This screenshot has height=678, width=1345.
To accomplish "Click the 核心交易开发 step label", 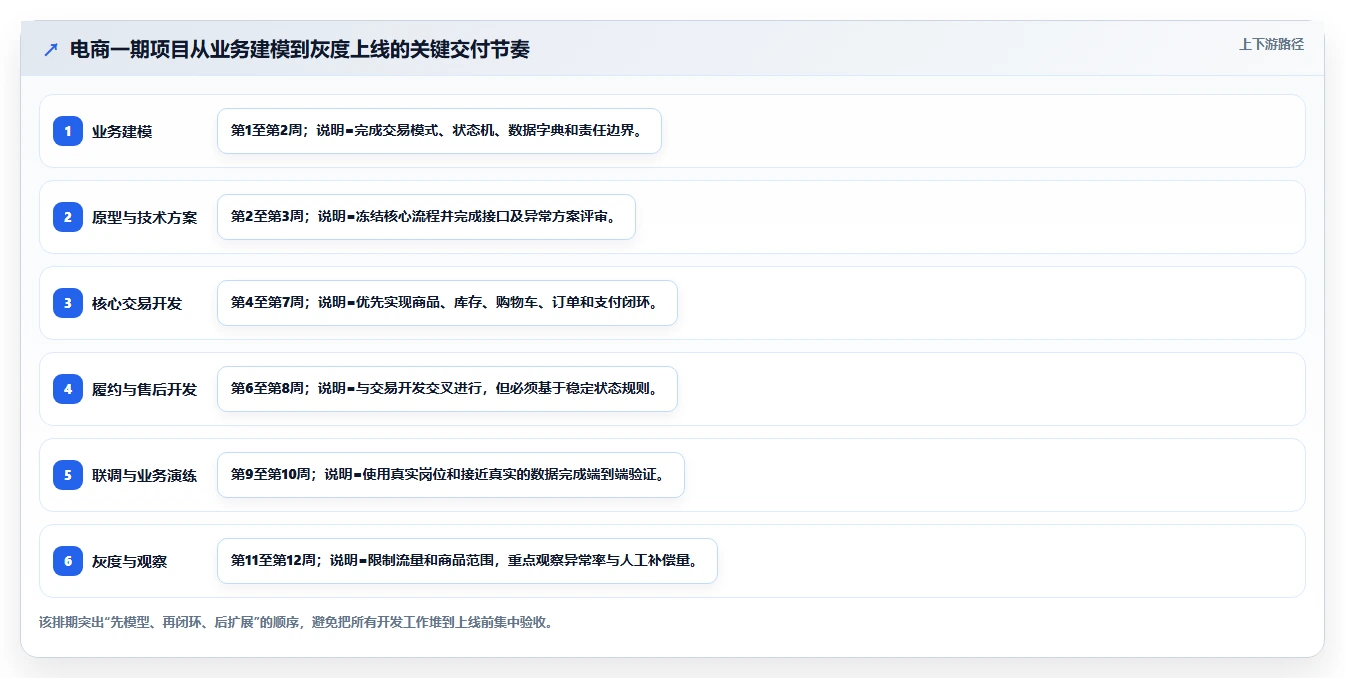I will [x=137, y=303].
